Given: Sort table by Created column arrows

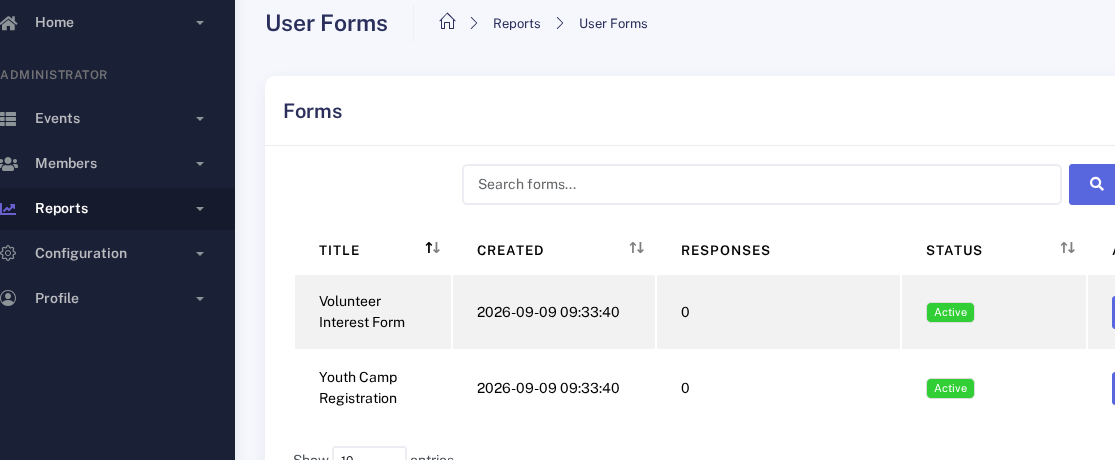Looking at the screenshot, I should (636, 247).
